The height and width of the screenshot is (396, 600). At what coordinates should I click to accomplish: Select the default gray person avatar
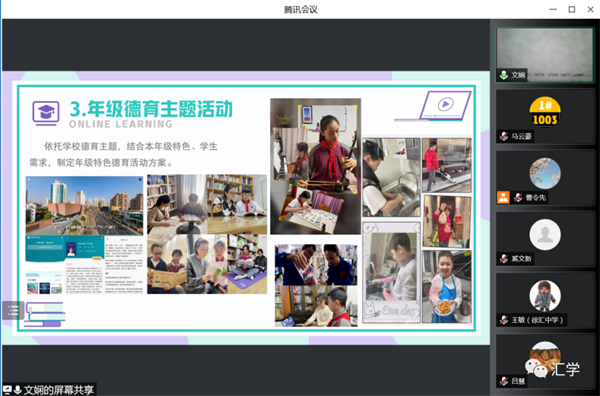click(545, 235)
